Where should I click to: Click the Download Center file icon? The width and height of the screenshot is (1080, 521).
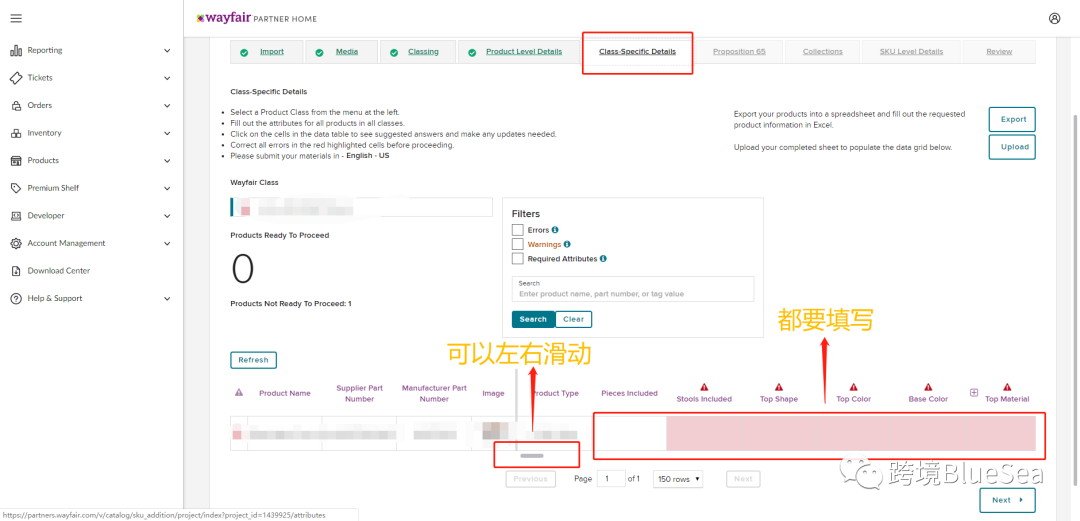click(16, 271)
